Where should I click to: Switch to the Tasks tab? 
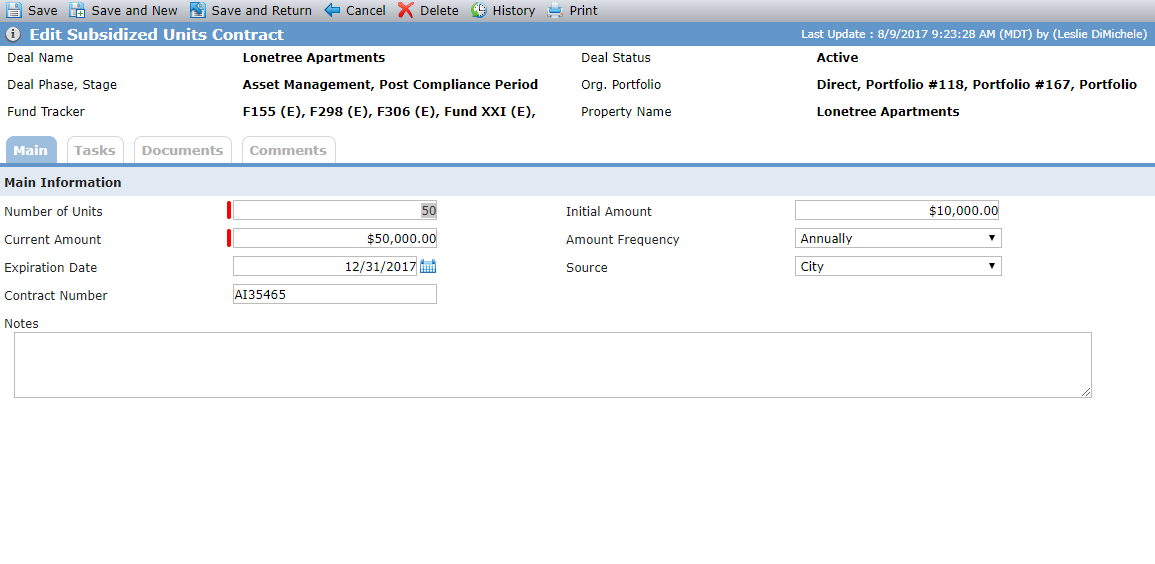(x=95, y=150)
